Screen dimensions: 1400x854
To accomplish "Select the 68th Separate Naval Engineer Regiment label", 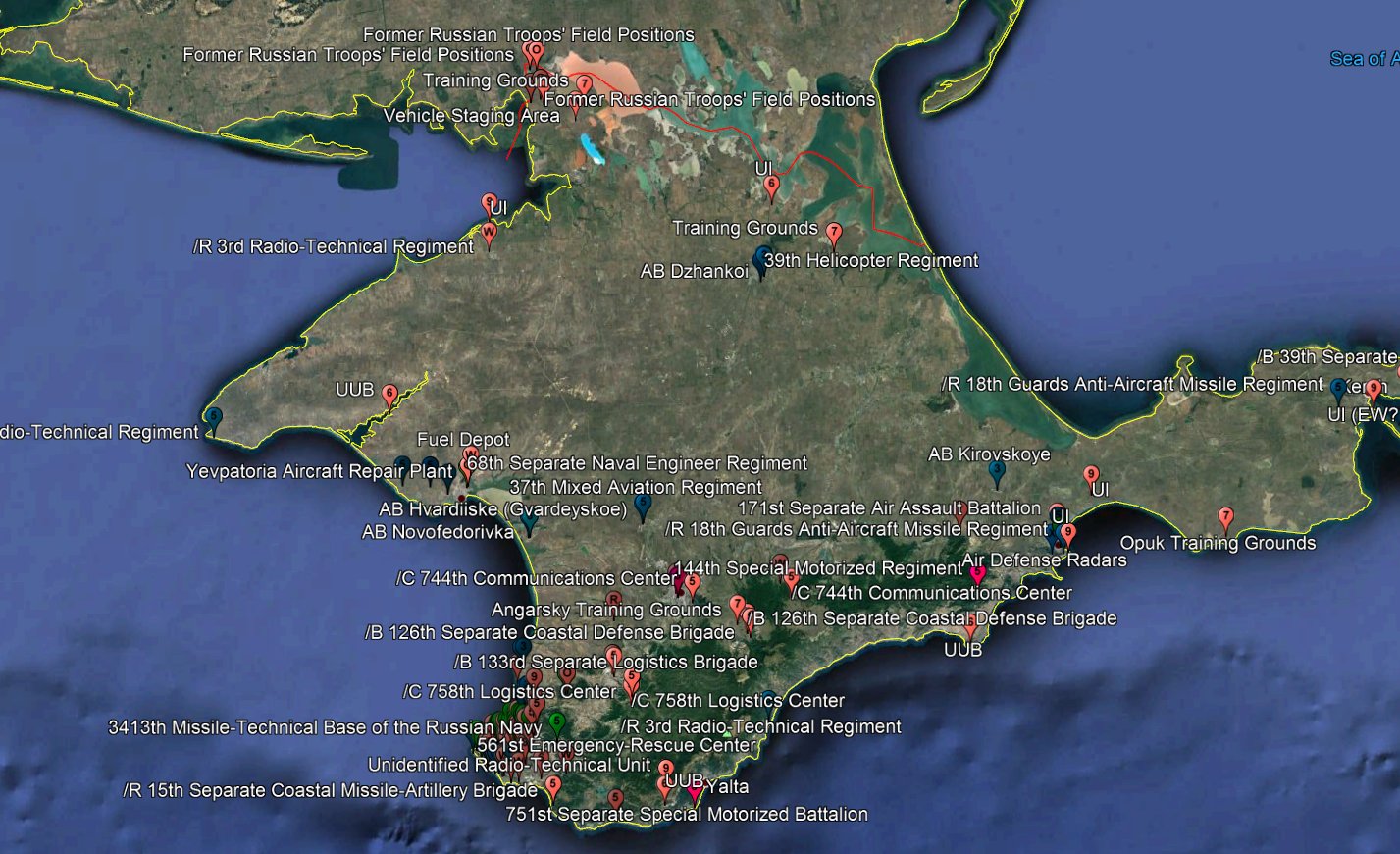I will click(x=637, y=462).
